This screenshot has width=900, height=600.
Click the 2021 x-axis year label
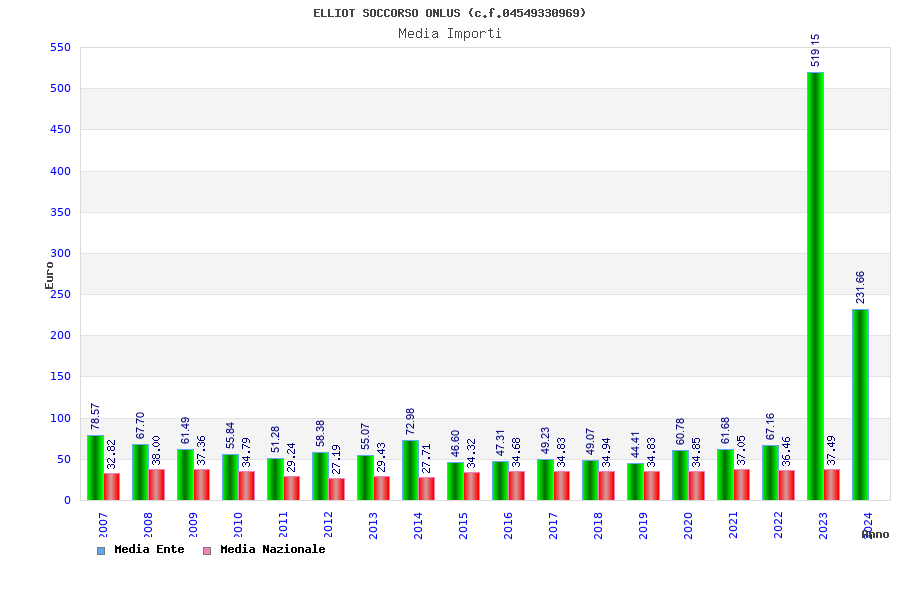coord(733,525)
